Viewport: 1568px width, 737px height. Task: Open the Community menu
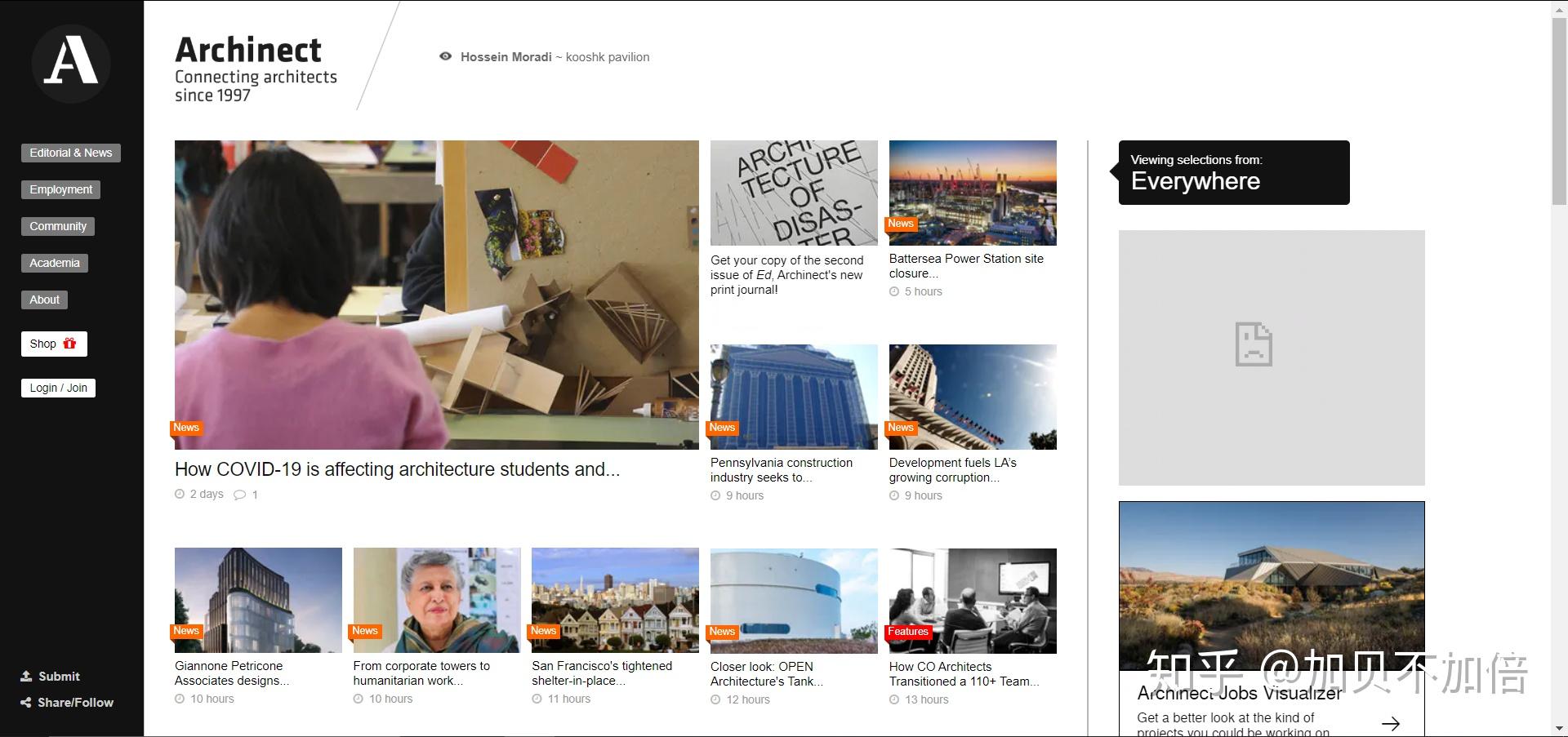point(58,226)
